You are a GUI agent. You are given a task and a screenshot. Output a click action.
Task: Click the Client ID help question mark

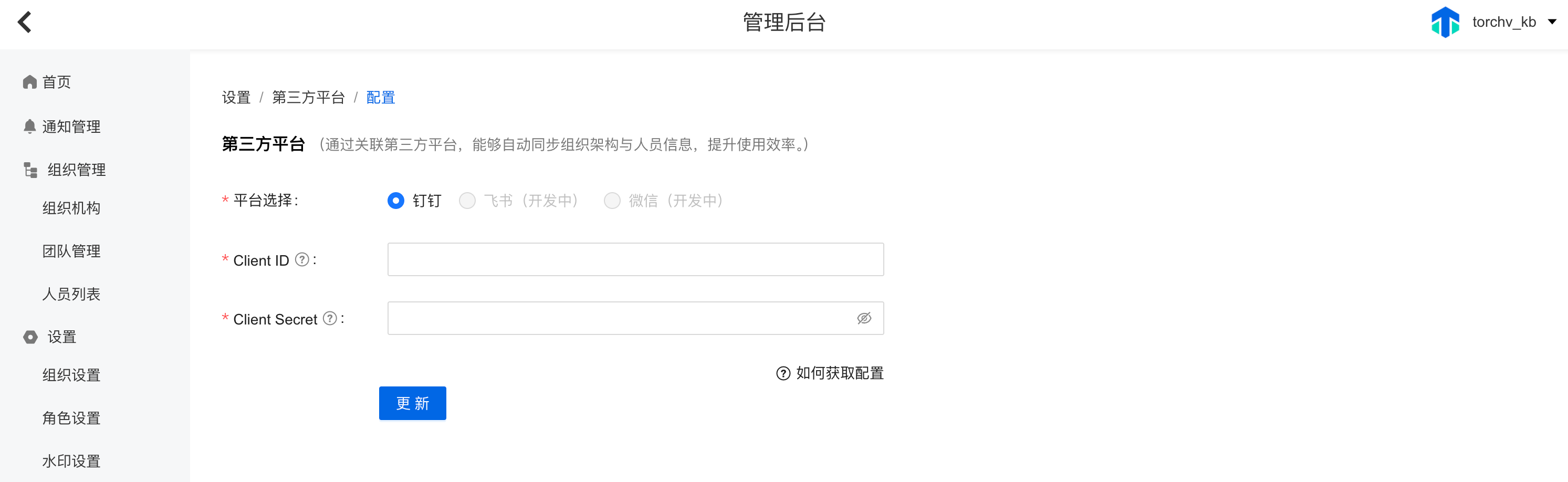(x=302, y=260)
